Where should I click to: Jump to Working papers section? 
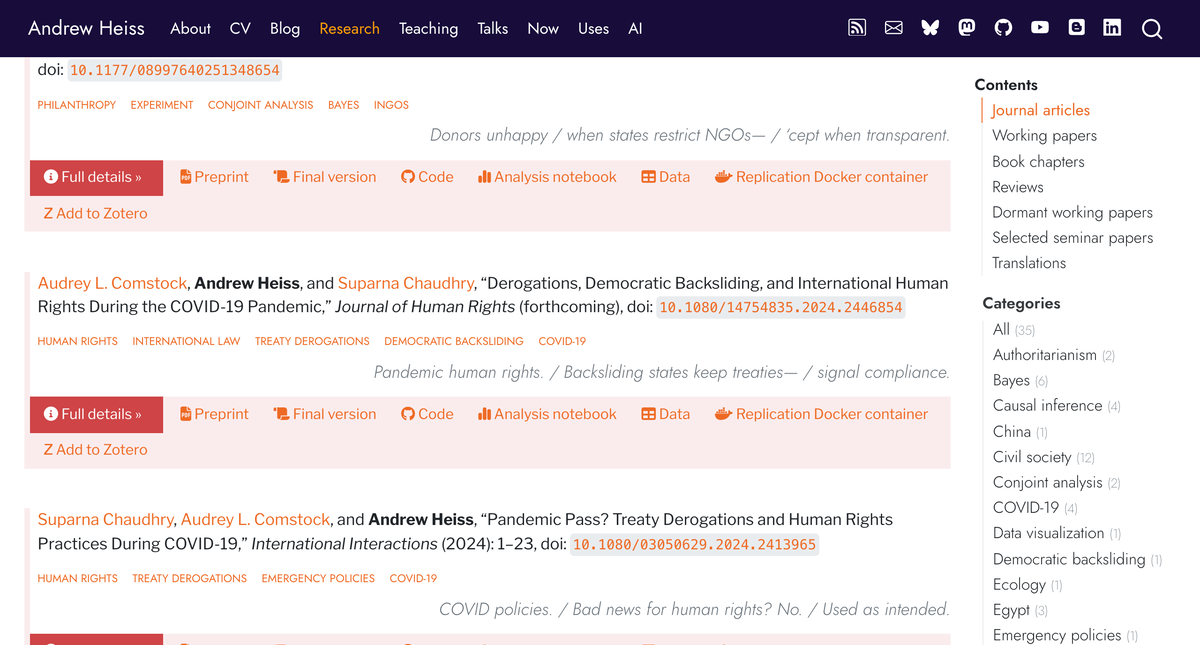[x=1044, y=135]
